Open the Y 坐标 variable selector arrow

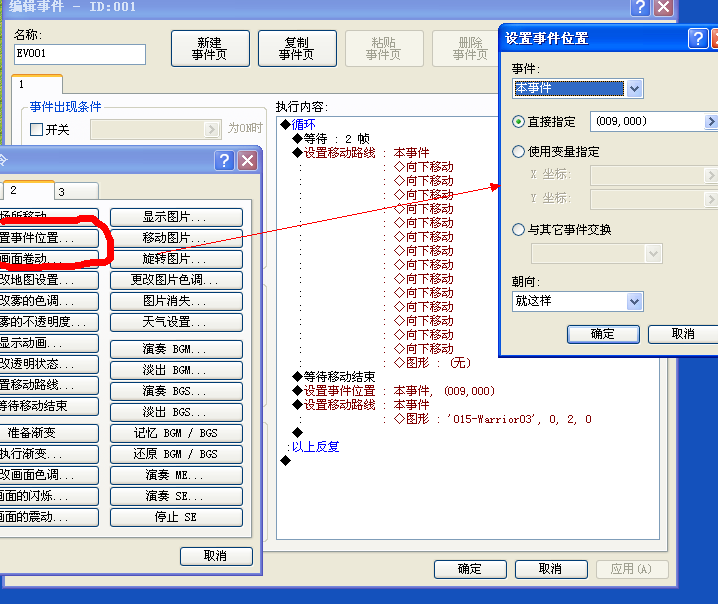[x=710, y=199]
